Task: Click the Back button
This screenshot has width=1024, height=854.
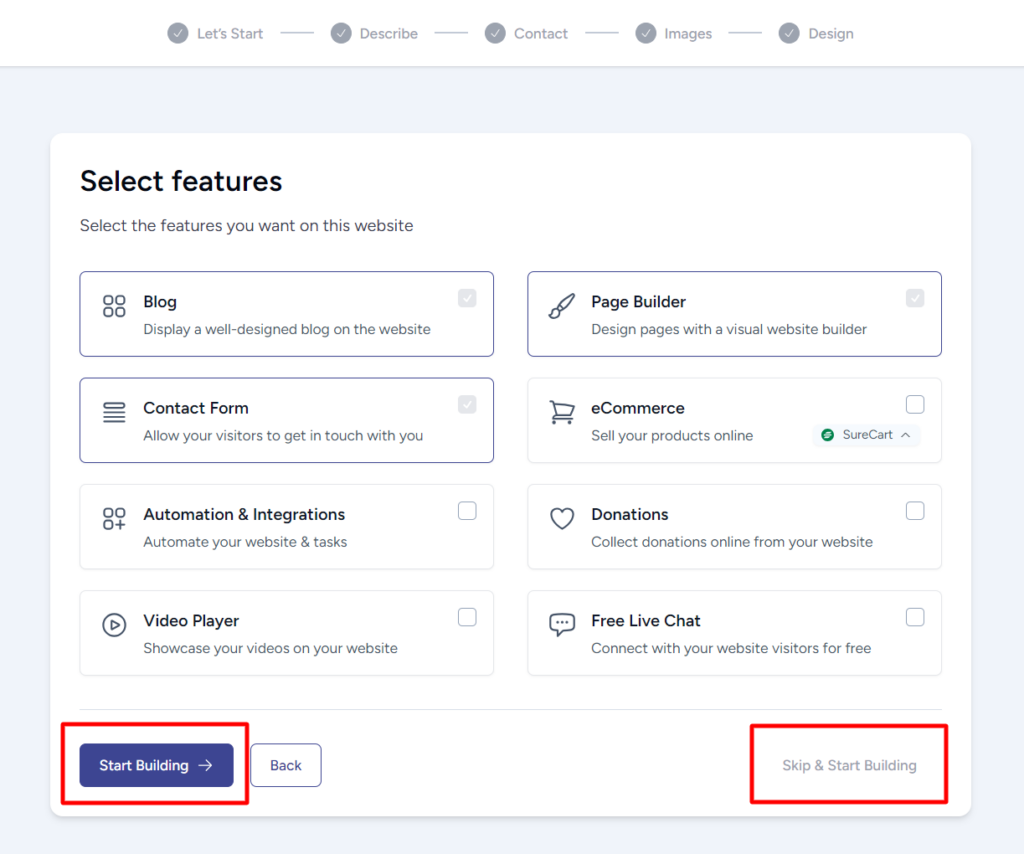Action: coord(286,765)
